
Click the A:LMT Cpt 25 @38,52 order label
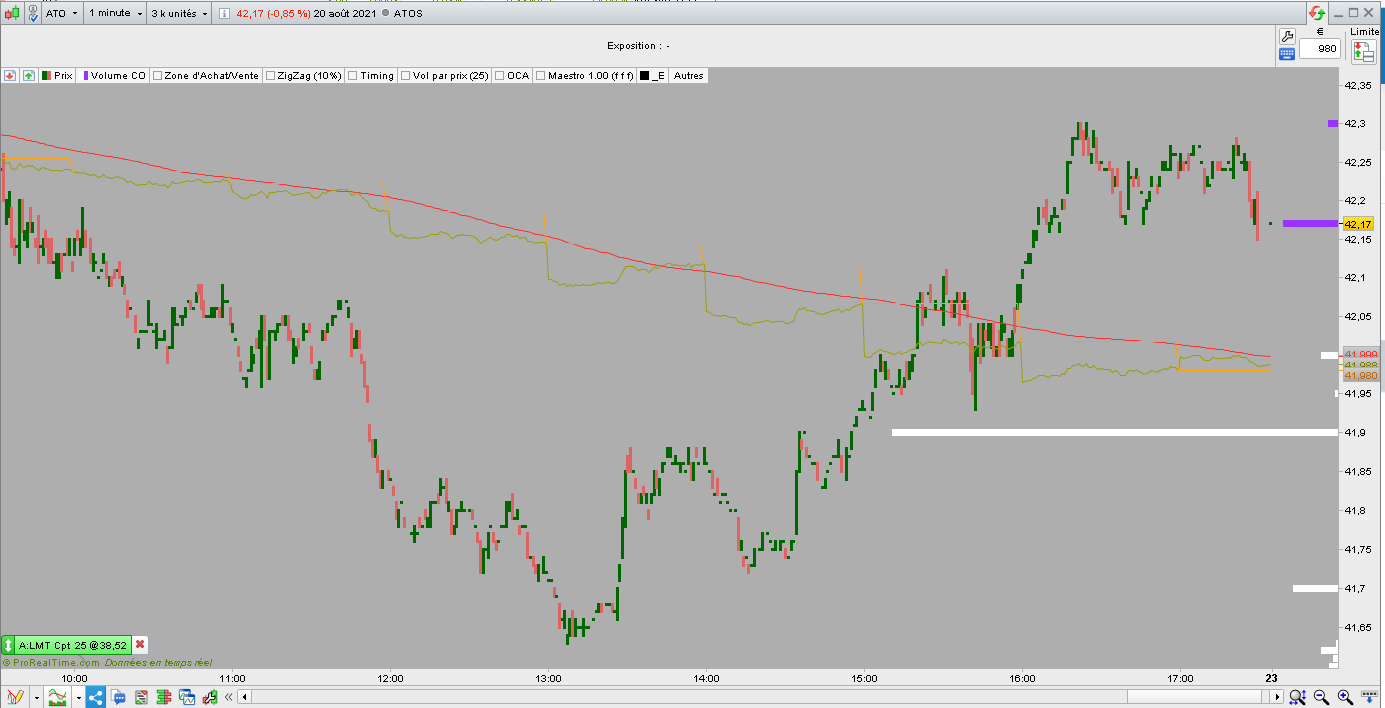[74, 645]
